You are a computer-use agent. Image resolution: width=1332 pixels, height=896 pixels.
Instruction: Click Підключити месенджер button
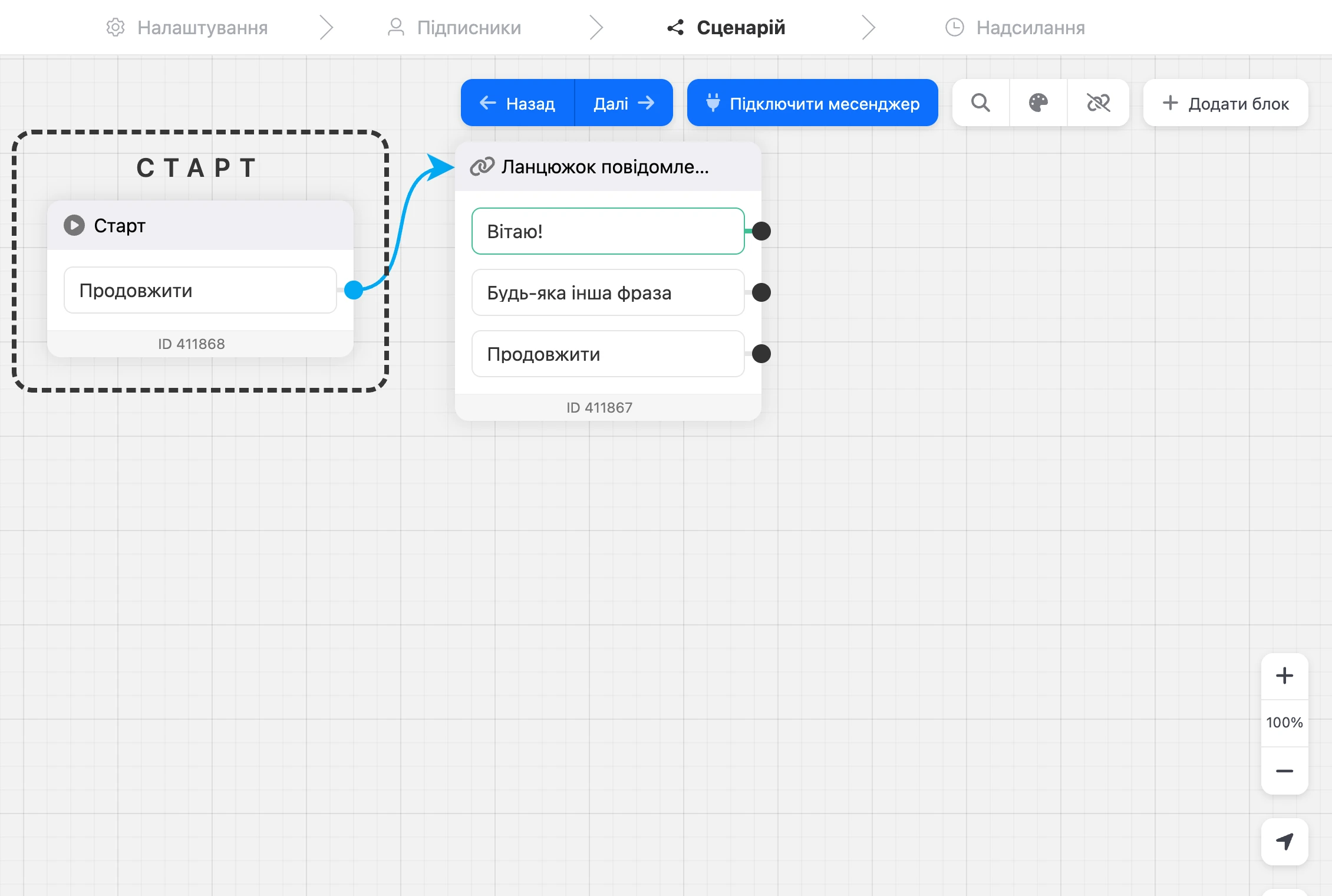pyautogui.click(x=812, y=103)
